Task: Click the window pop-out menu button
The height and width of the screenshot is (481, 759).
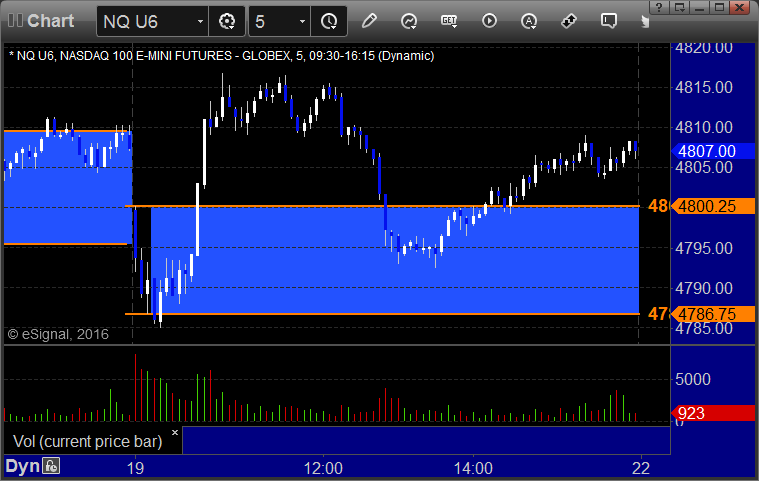Action: pyautogui.click(x=679, y=7)
